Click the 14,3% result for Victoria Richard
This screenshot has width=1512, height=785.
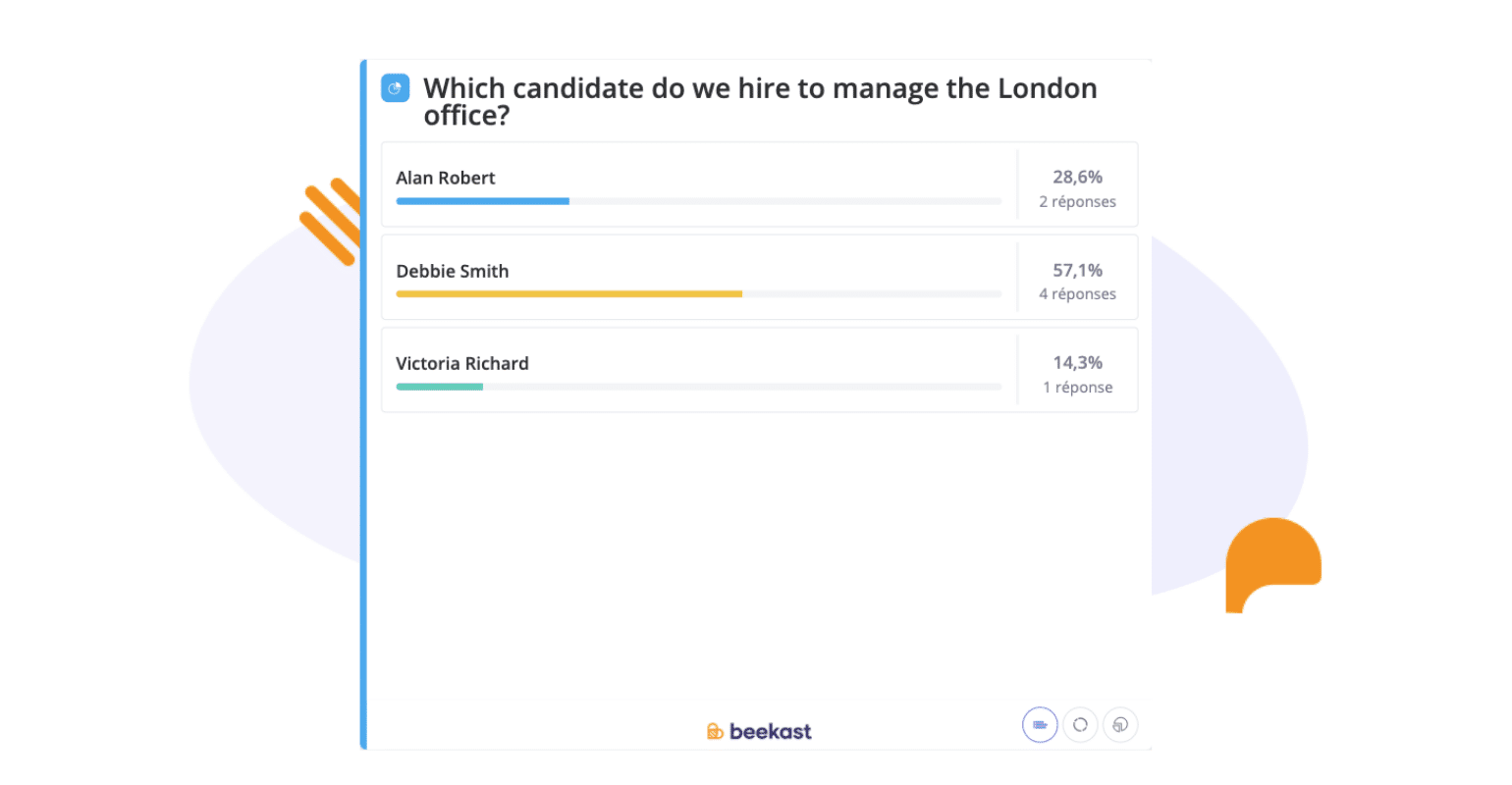(1077, 363)
